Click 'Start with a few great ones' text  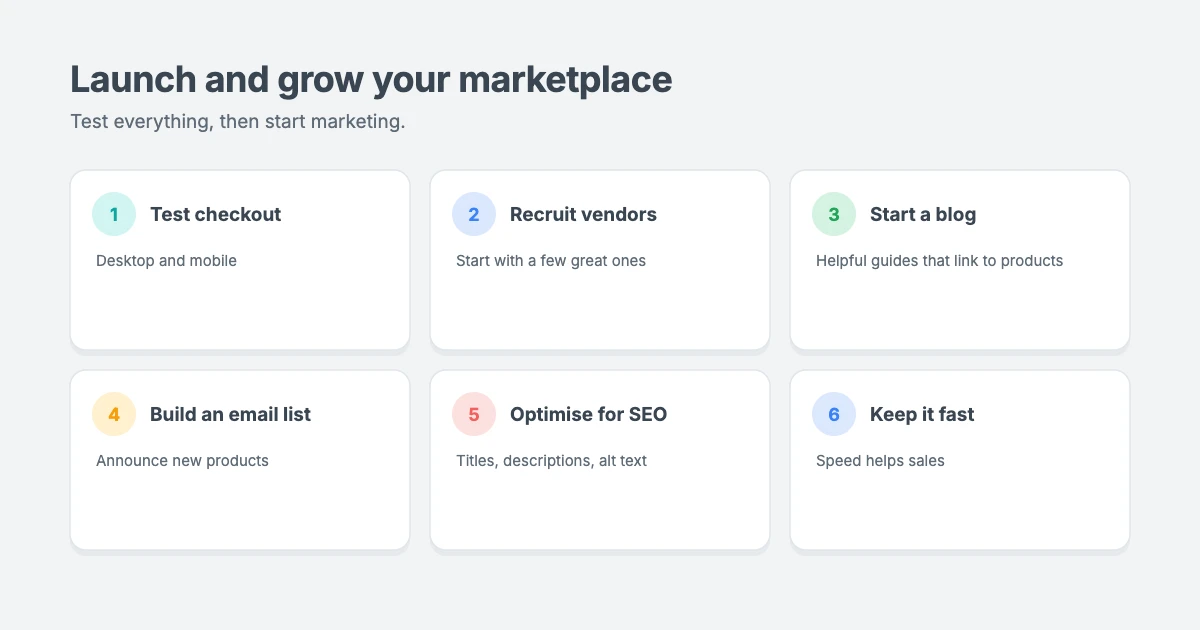(x=551, y=261)
